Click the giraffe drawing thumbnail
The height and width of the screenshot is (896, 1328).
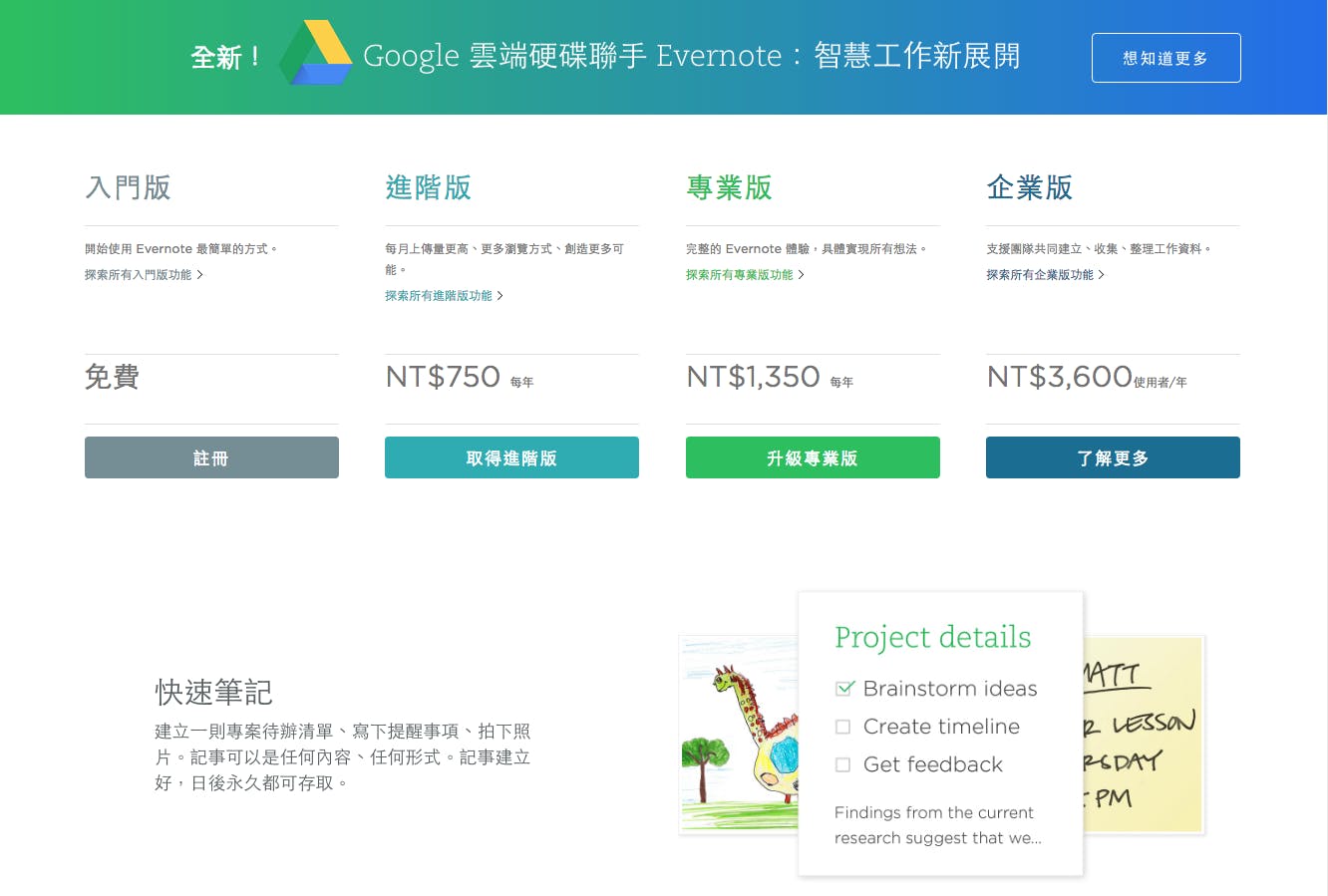click(x=739, y=734)
